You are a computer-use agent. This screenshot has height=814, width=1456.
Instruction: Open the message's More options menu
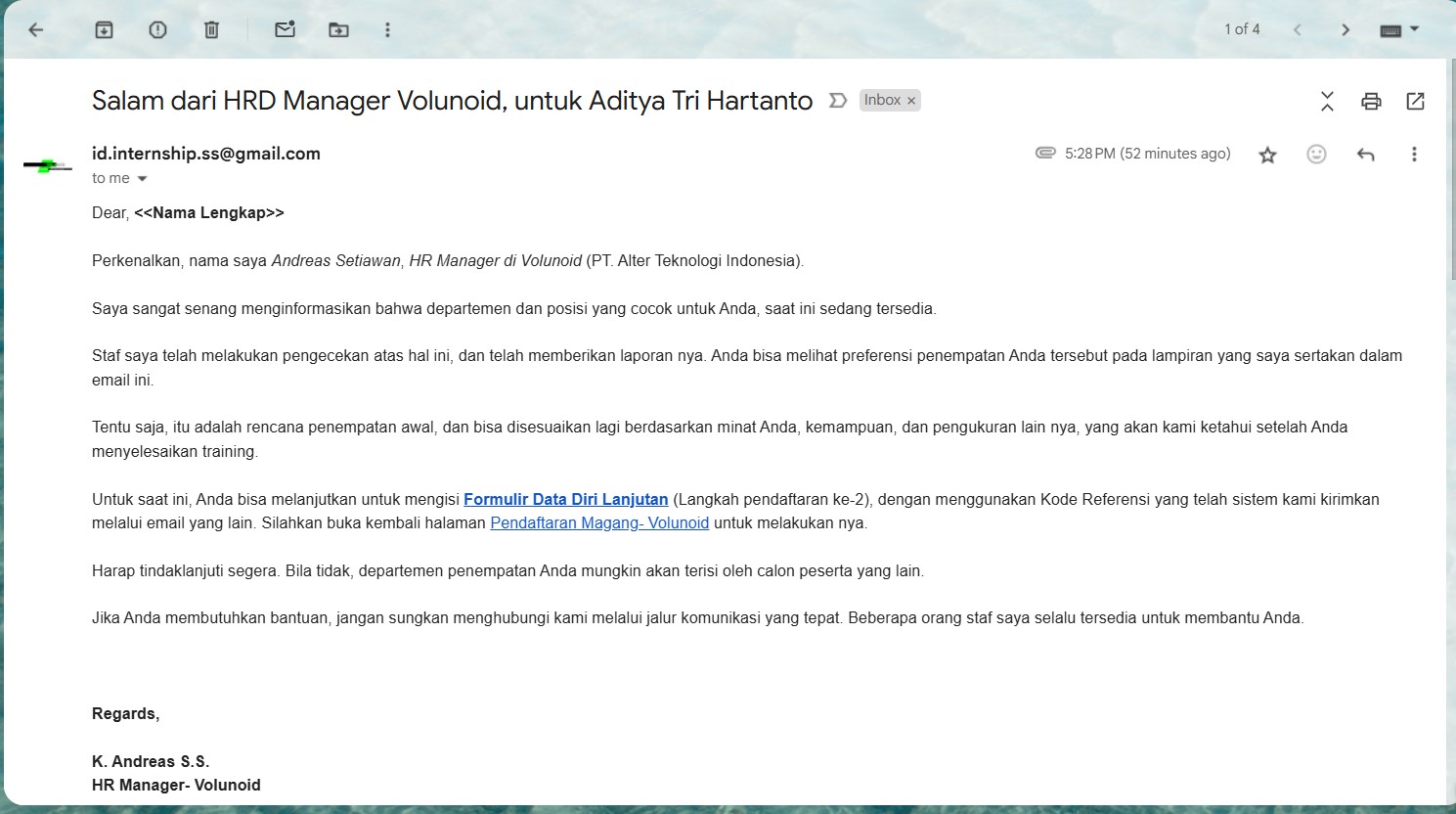point(1414,154)
